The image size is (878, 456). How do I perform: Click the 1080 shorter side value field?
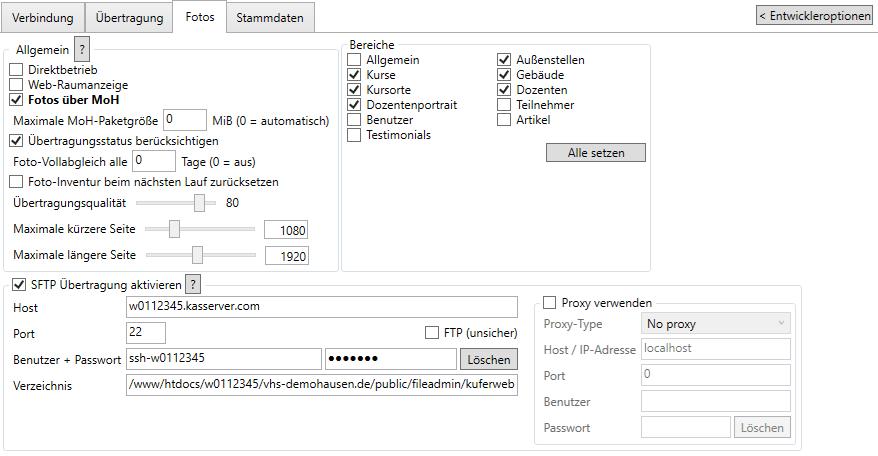(x=286, y=230)
